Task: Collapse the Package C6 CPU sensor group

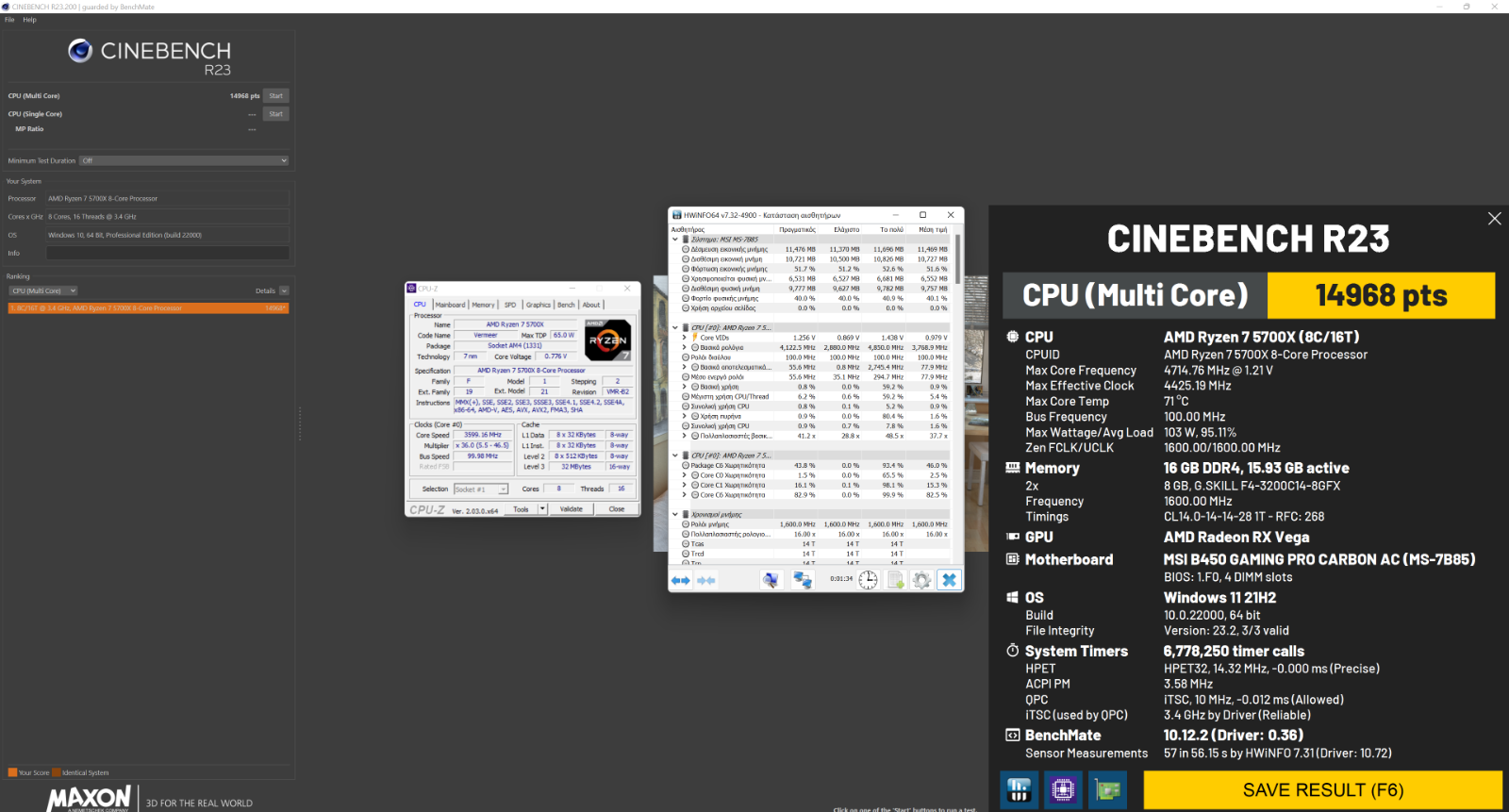Action: (x=675, y=456)
